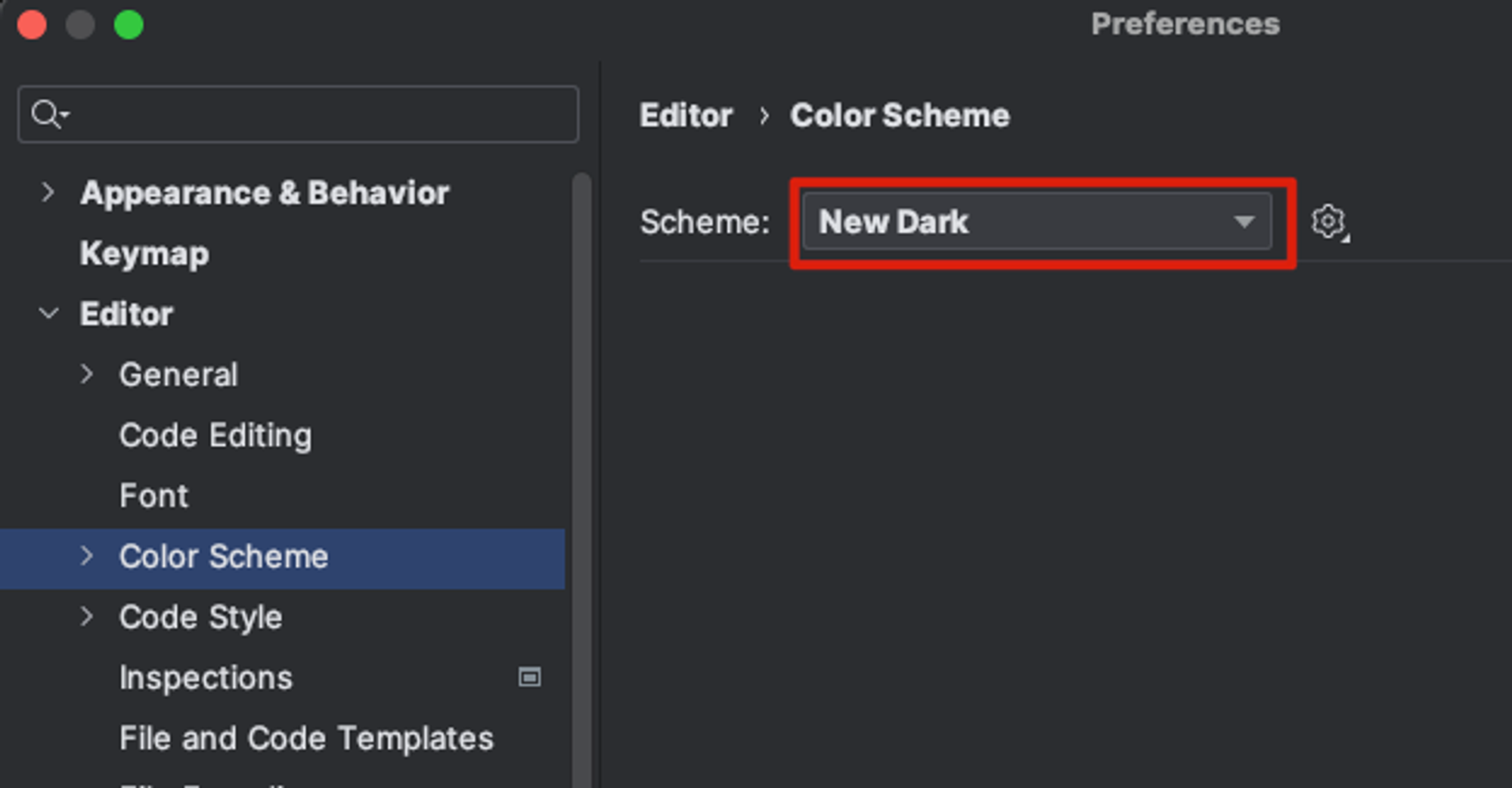Click Editor in the breadcrumb
1512x788 pixels.
pos(686,116)
